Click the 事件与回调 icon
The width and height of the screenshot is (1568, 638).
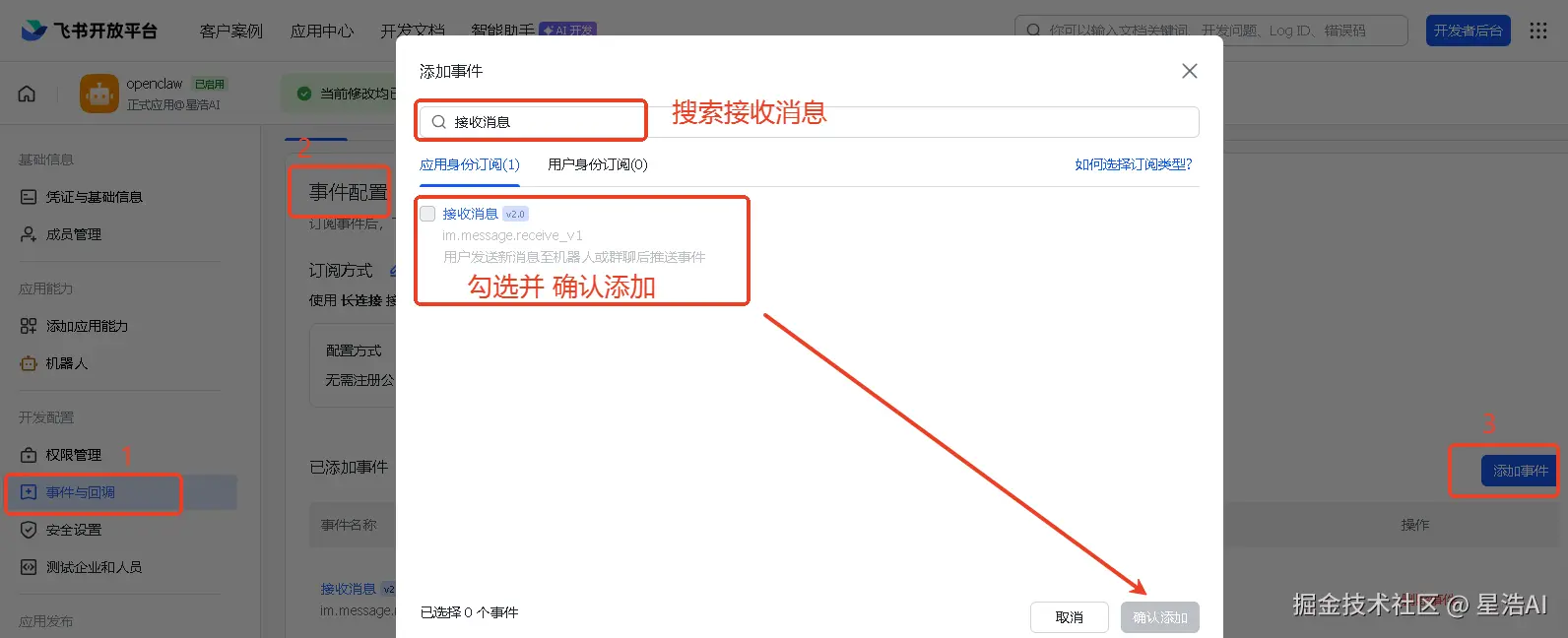tap(29, 492)
